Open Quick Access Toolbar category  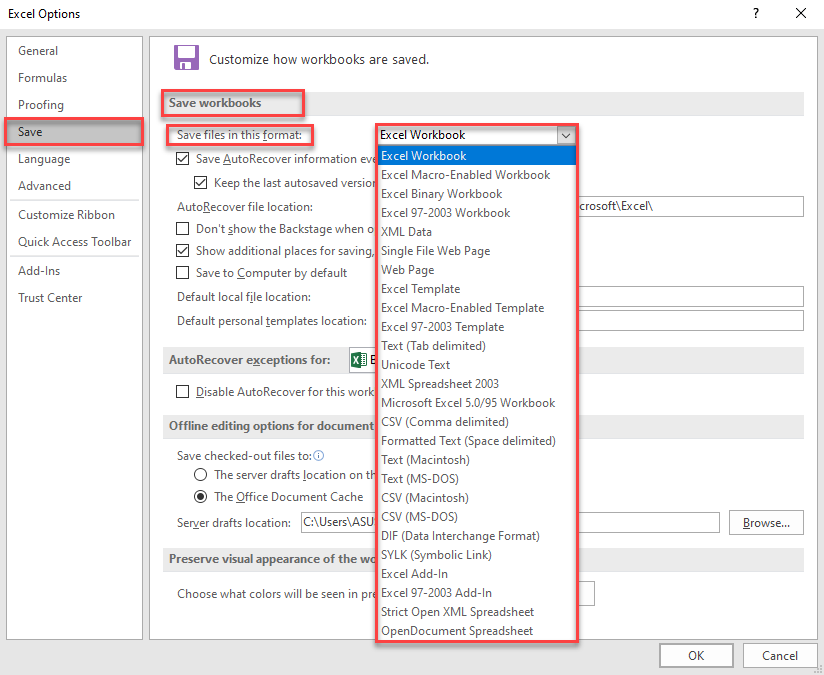(x=74, y=242)
